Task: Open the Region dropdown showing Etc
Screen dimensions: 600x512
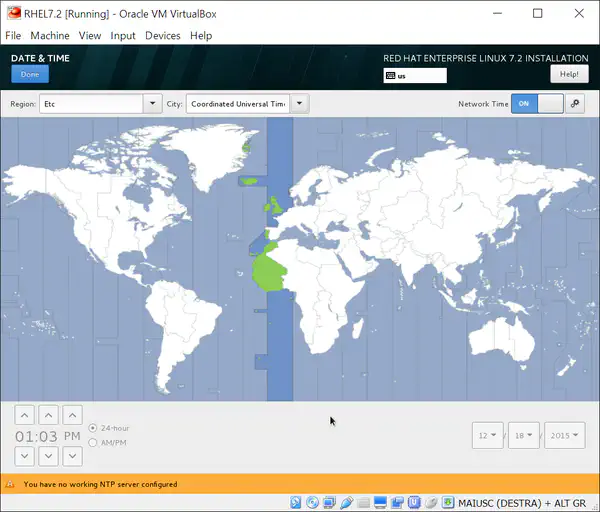Action: (100, 104)
